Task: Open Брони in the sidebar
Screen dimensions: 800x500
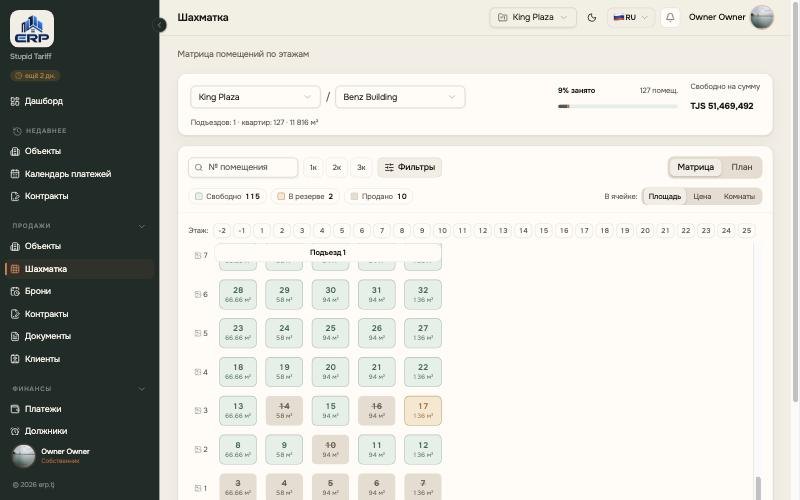Action: (x=37, y=291)
